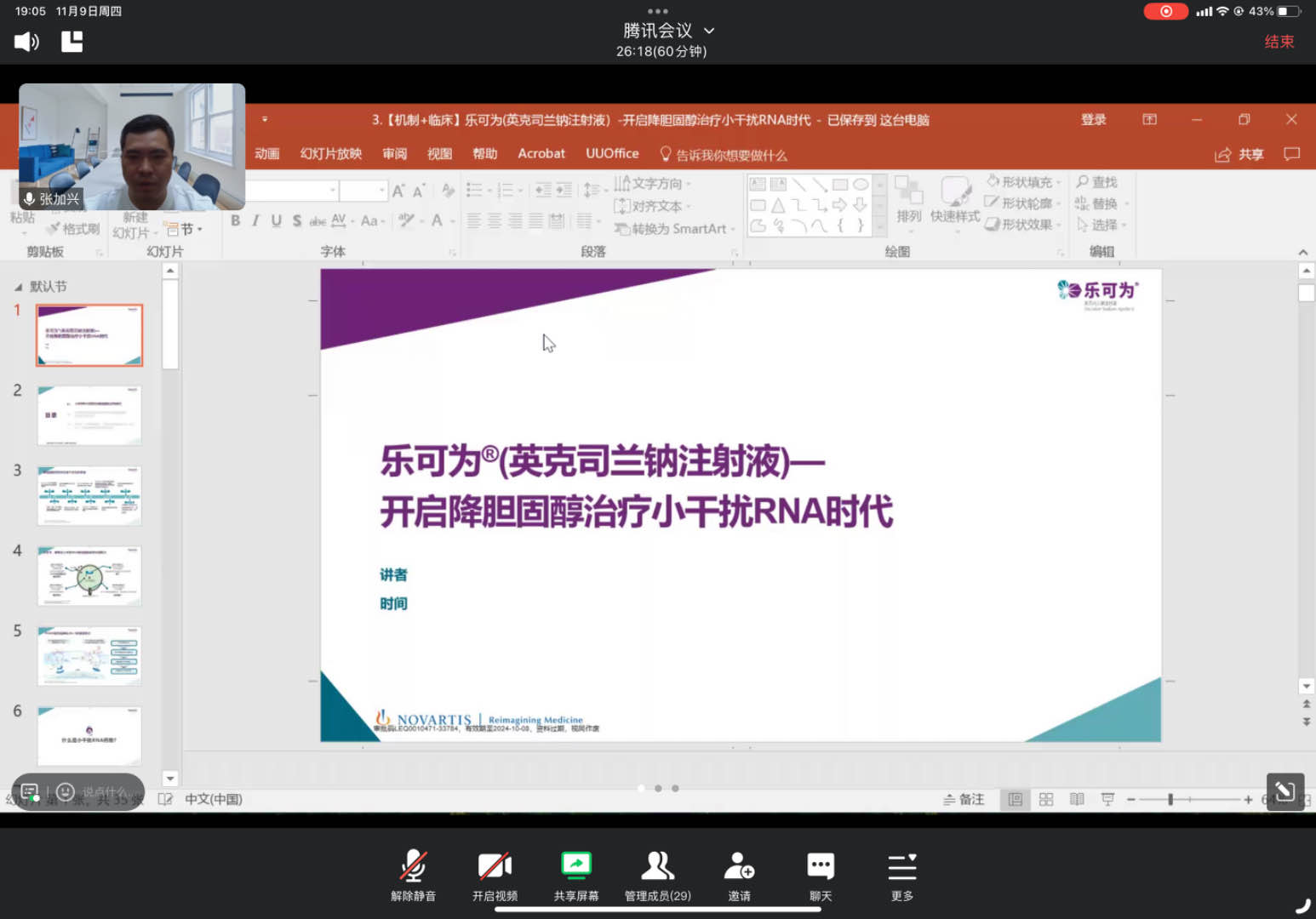Viewport: 1316px width, 919px height.
Task: Click the zoom slider handle
Action: click(1170, 800)
